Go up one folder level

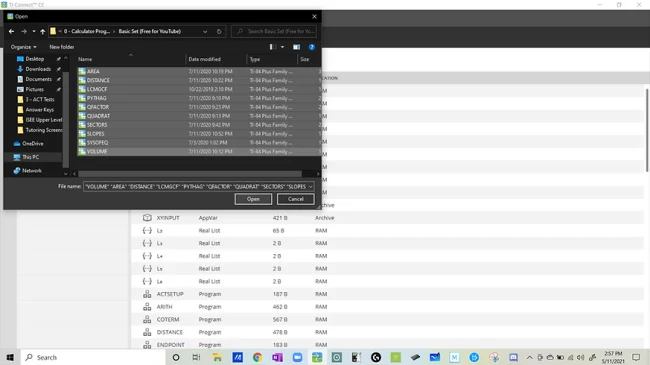pyautogui.click(x=42, y=32)
